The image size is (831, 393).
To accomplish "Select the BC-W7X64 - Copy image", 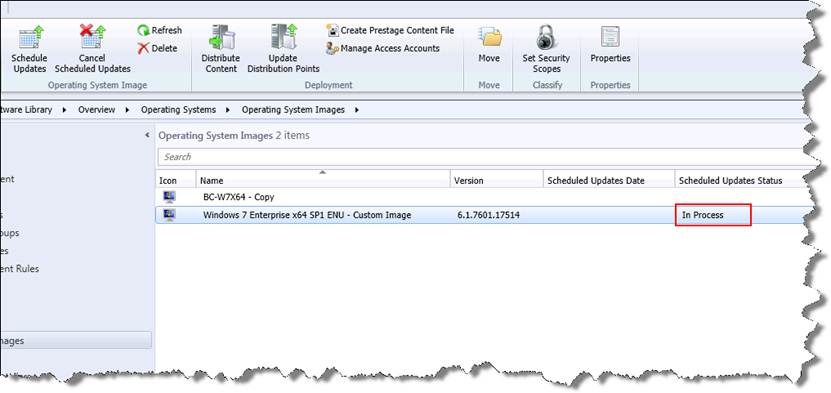I will pos(238,197).
